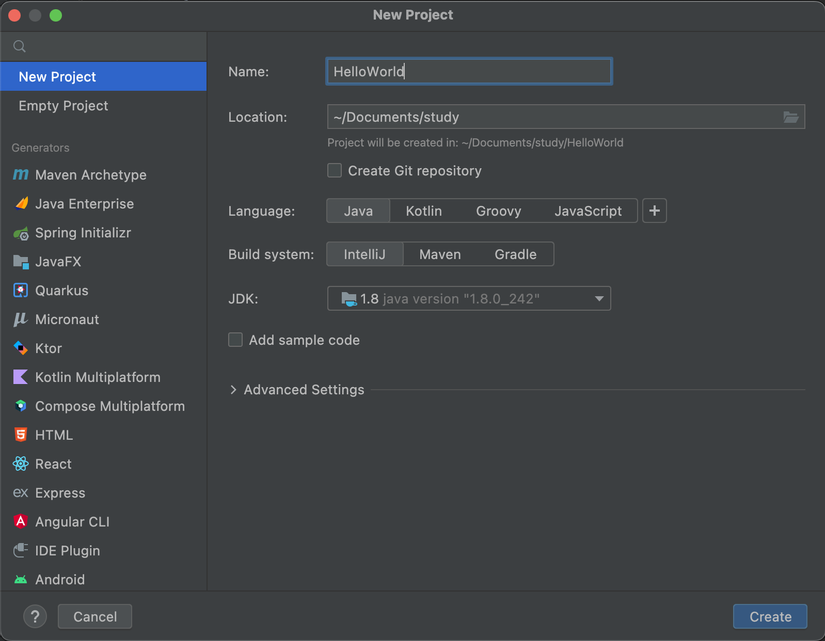Switch build system to Maven

pos(440,255)
